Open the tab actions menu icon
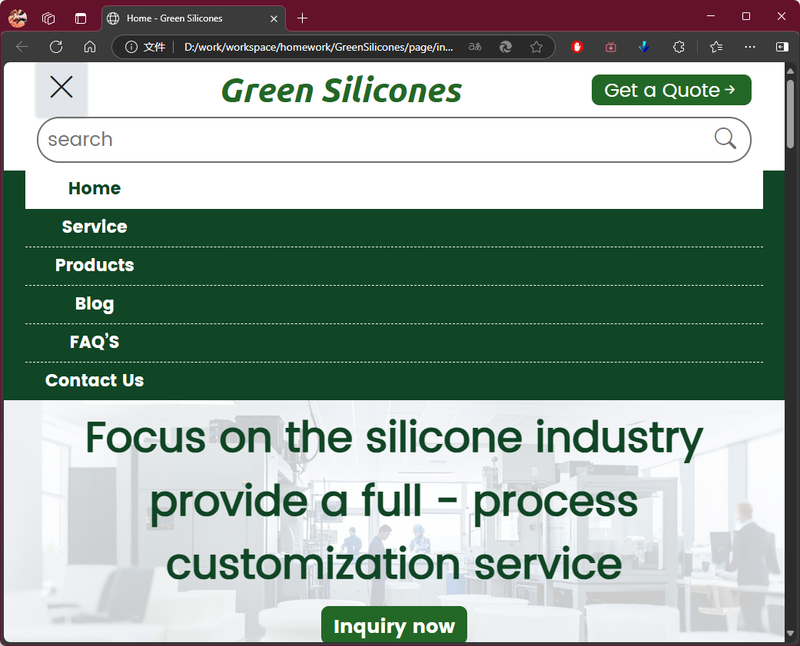 [x=81, y=18]
